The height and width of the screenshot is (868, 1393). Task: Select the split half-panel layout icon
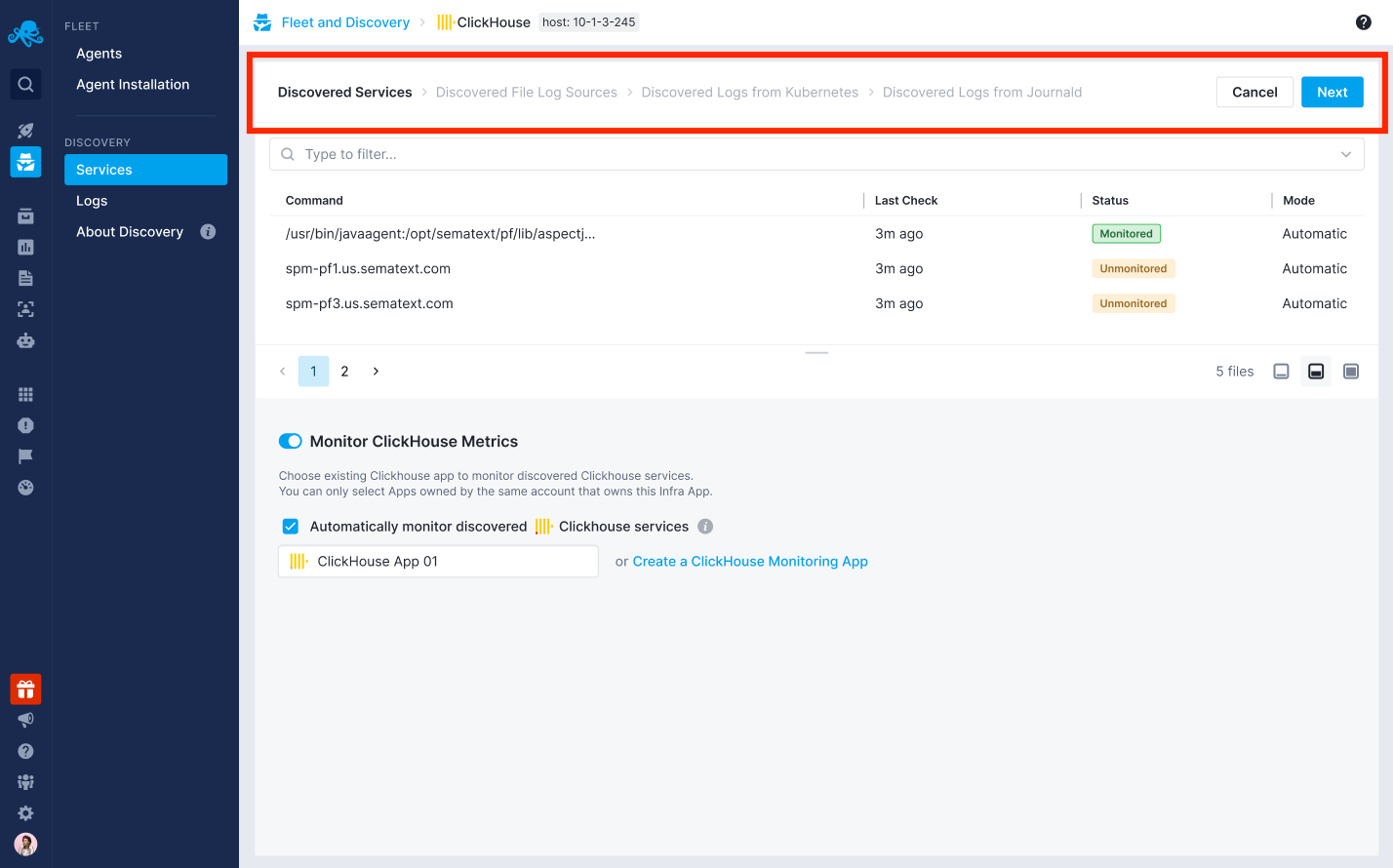coord(1316,372)
